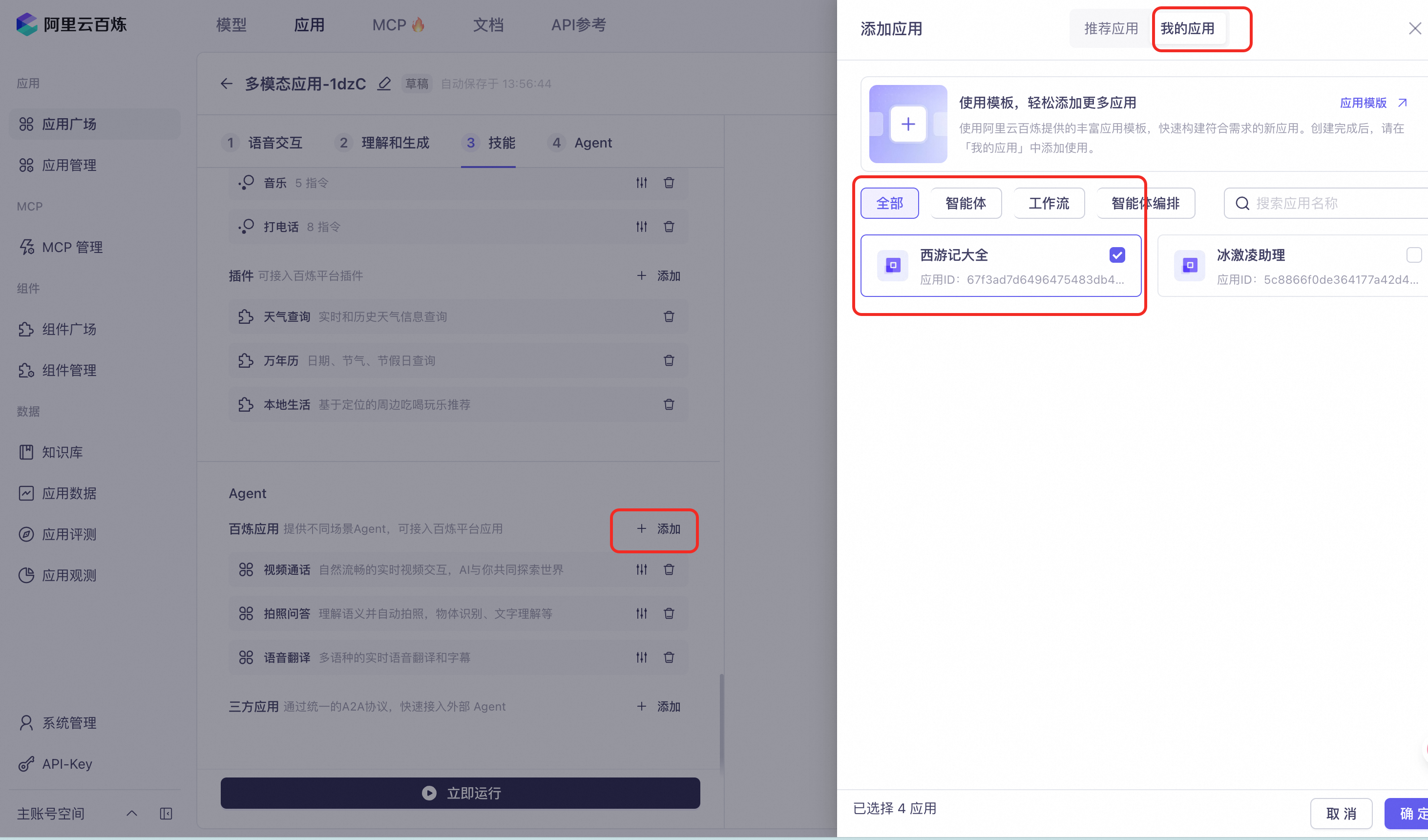1428x840 pixels.
Task: Click the 西游记大全 app icon
Action: (893, 265)
